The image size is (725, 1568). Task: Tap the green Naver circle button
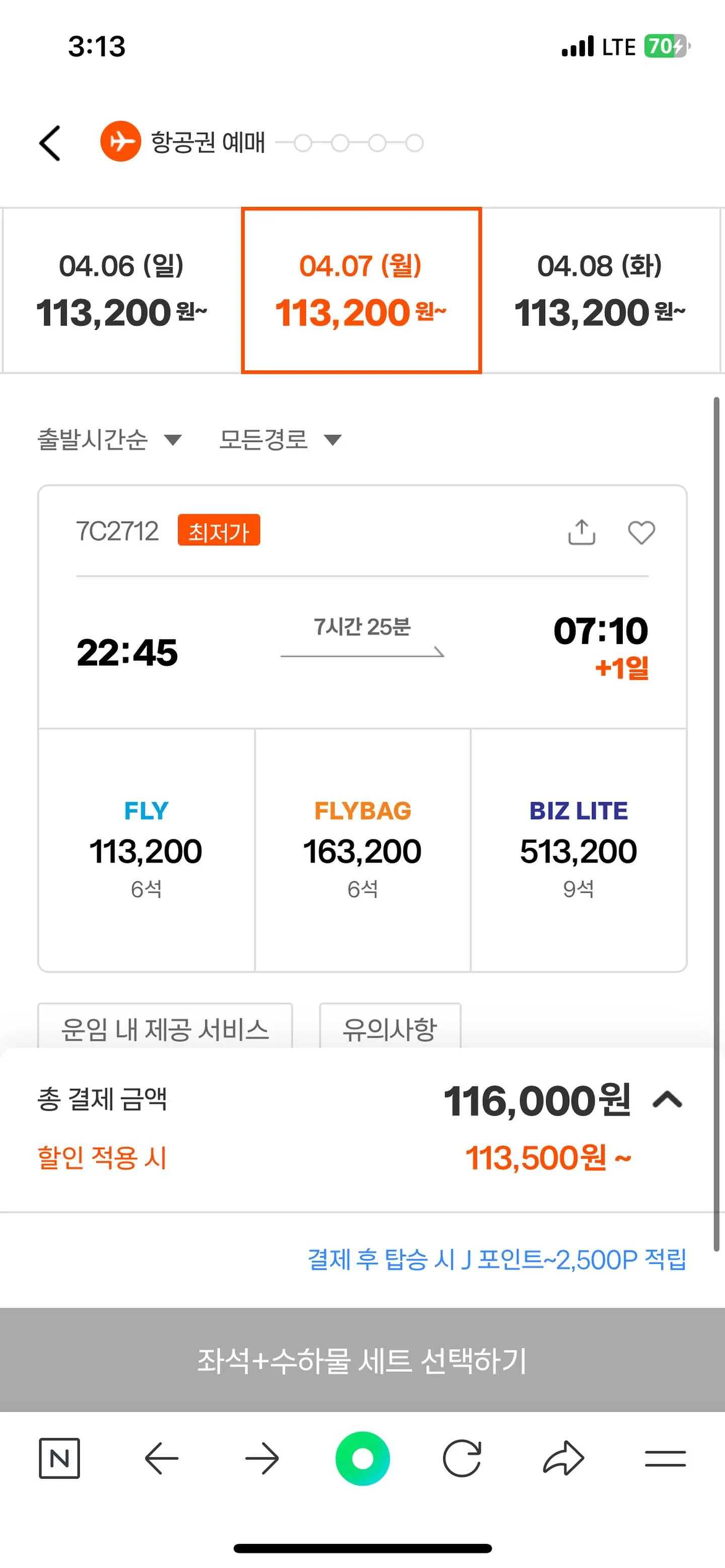coord(362,1458)
